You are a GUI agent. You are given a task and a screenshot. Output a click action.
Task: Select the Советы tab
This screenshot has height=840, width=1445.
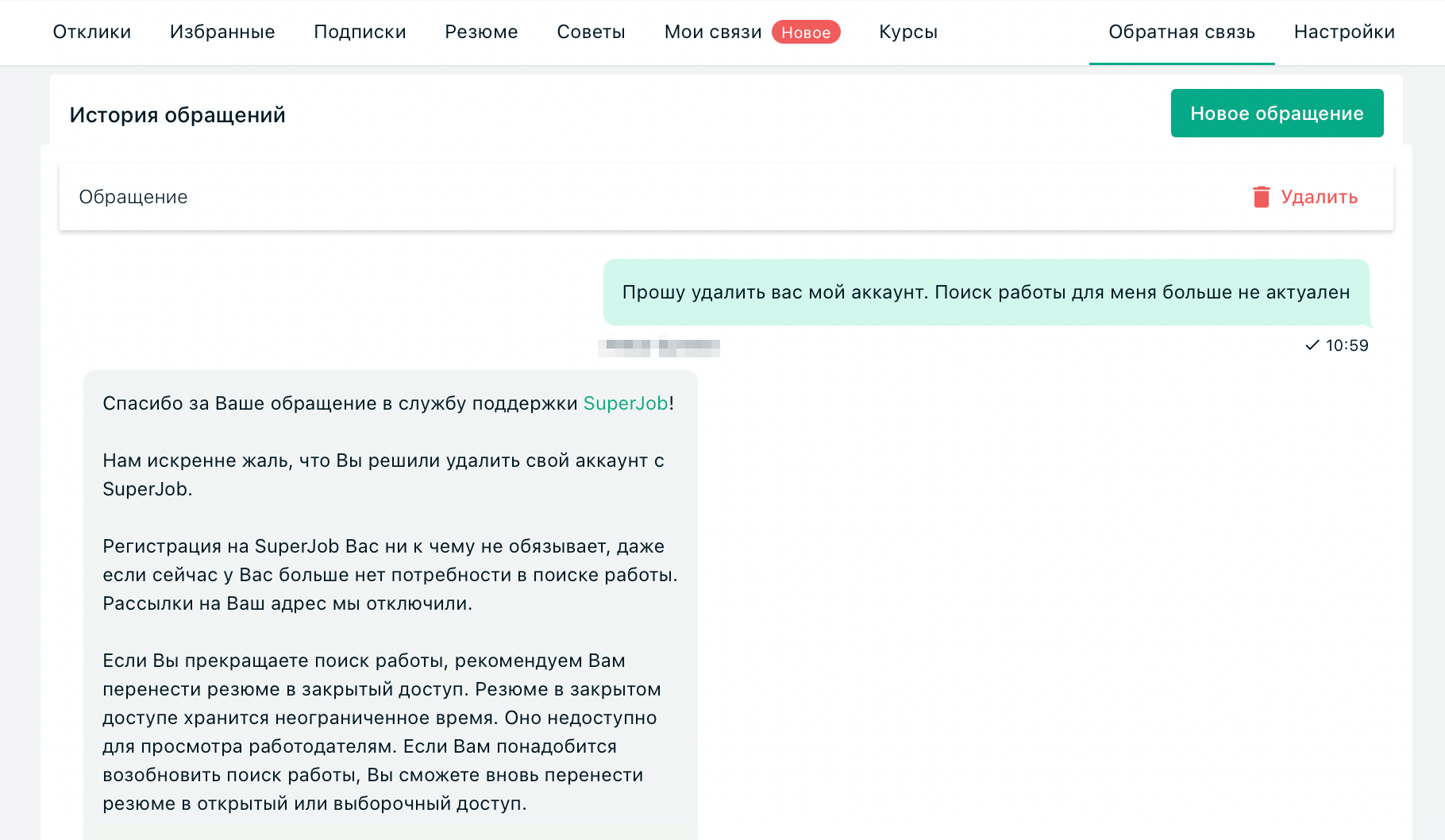click(x=591, y=32)
